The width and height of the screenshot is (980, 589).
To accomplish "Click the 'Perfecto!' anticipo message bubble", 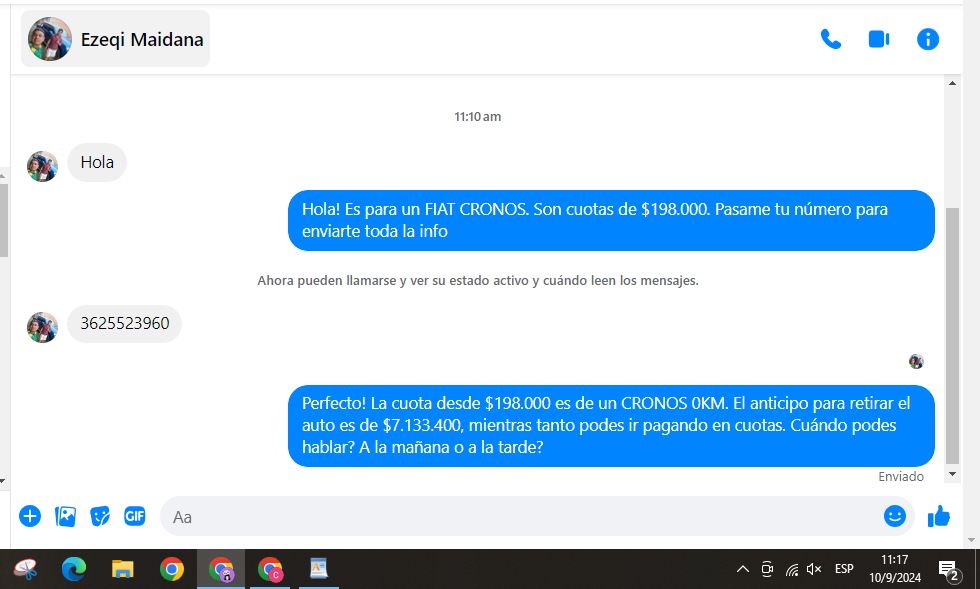I will tap(611, 426).
